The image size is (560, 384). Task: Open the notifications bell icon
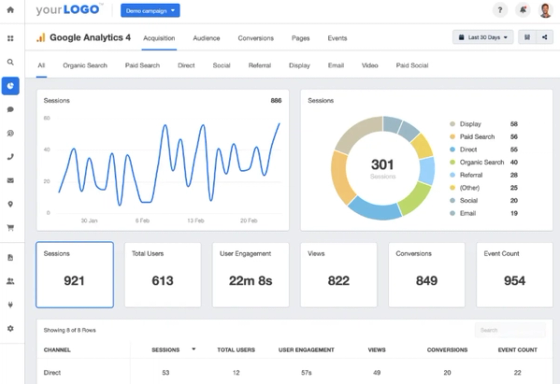(523, 10)
